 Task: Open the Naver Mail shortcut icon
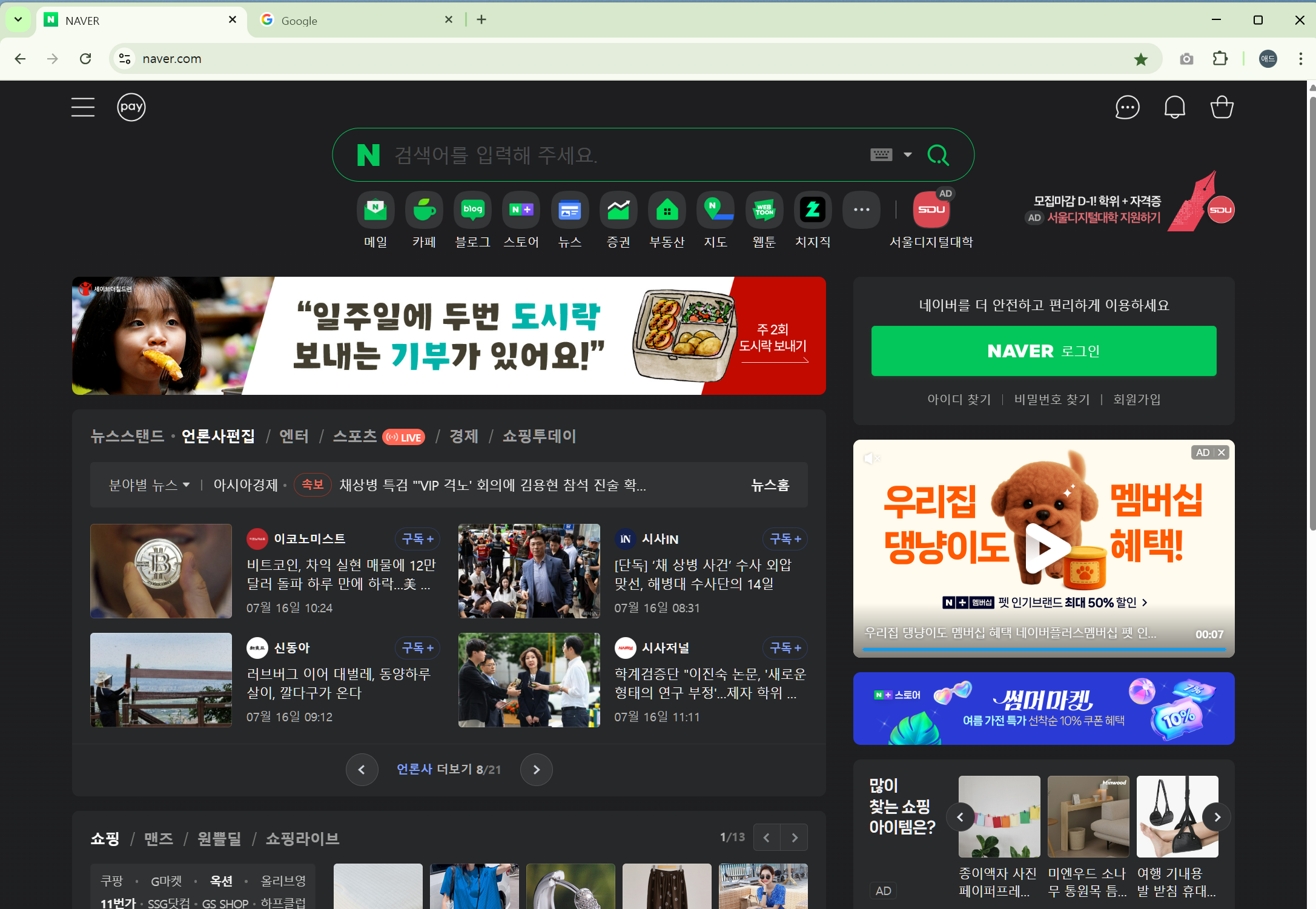tap(375, 210)
